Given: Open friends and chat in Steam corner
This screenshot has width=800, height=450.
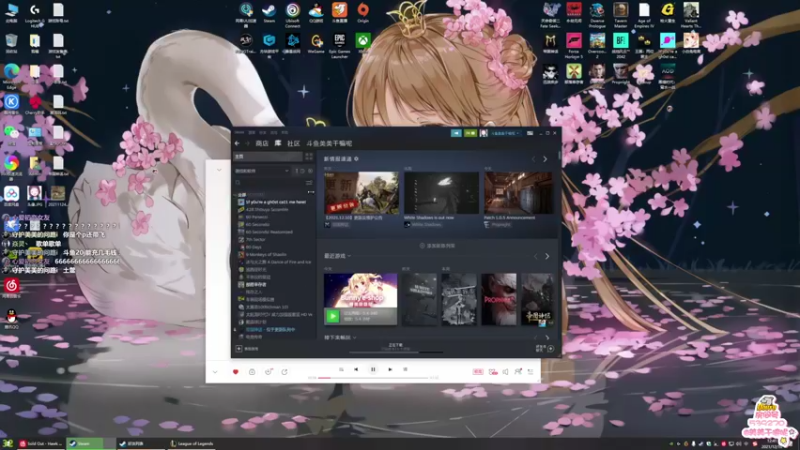Looking at the screenshot, I should [545, 348].
